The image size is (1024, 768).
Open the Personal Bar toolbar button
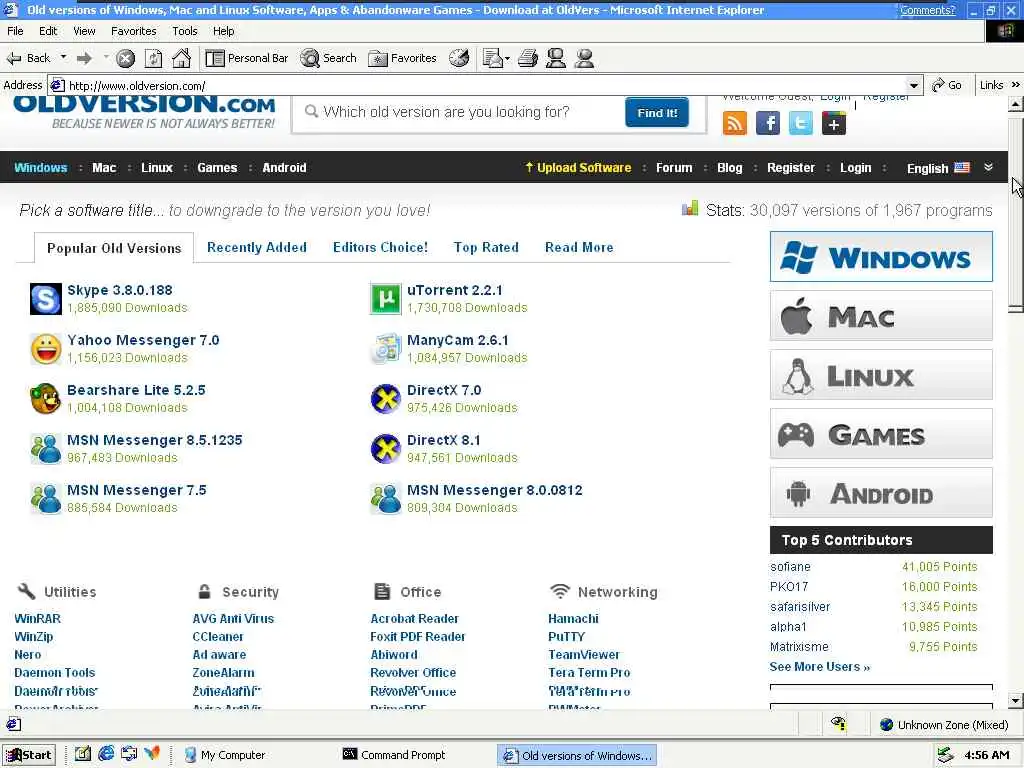pyautogui.click(x=246, y=58)
